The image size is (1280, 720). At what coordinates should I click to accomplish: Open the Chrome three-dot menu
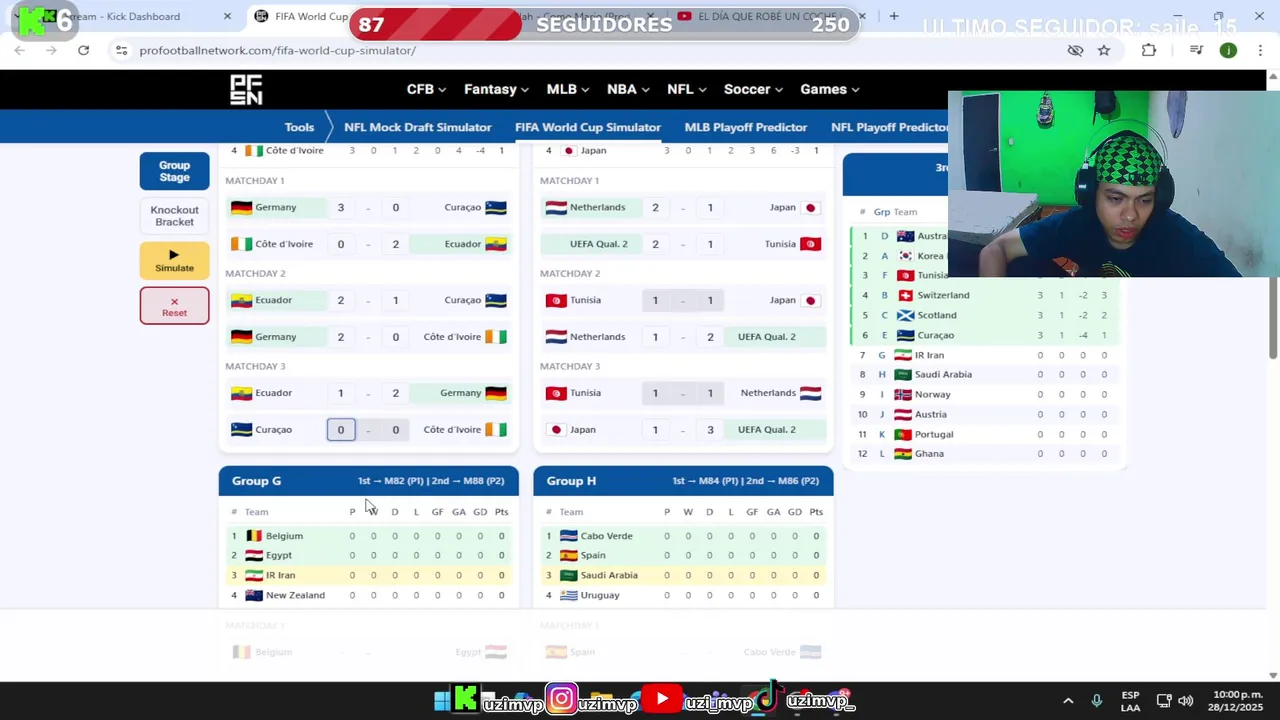pyautogui.click(x=1259, y=50)
